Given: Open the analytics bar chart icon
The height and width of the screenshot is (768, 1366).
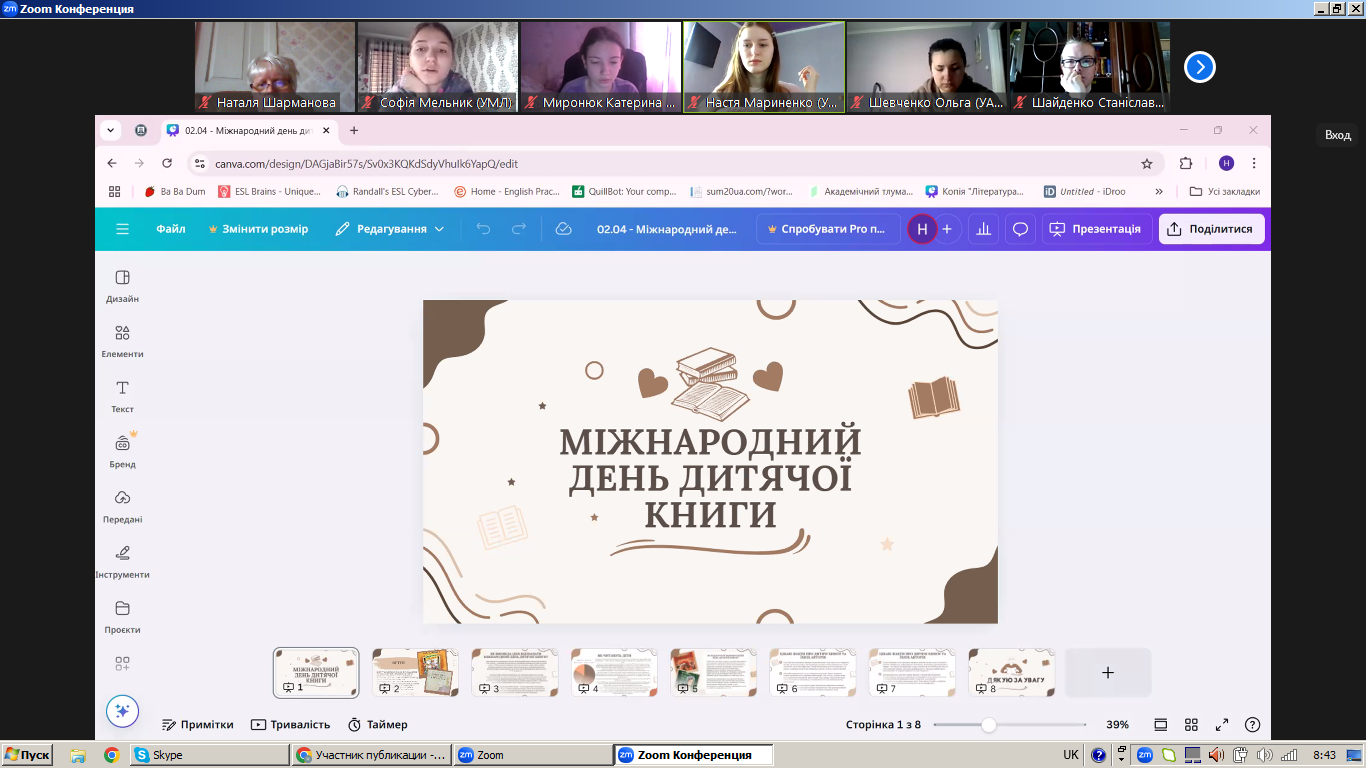Looking at the screenshot, I should [x=983, y=229].
